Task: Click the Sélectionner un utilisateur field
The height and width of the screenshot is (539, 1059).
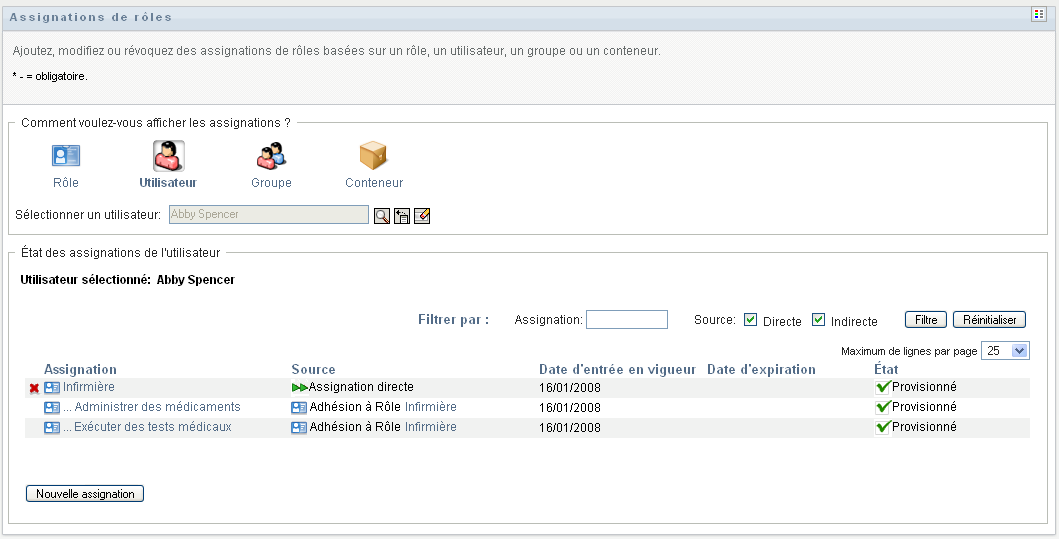Action: [269, 214]
